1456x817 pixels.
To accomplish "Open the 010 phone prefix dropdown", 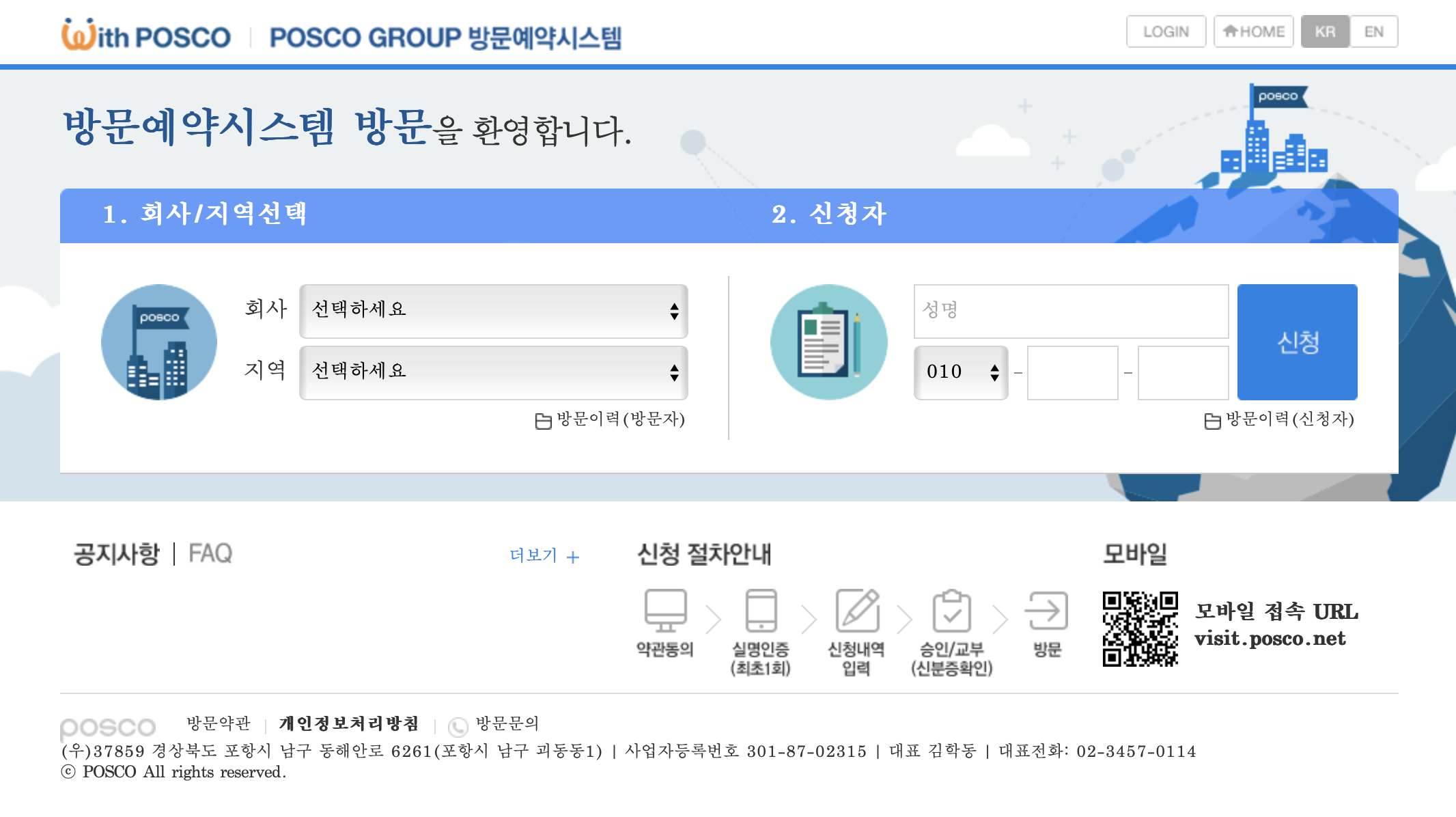I will click(x=960, y=372).
